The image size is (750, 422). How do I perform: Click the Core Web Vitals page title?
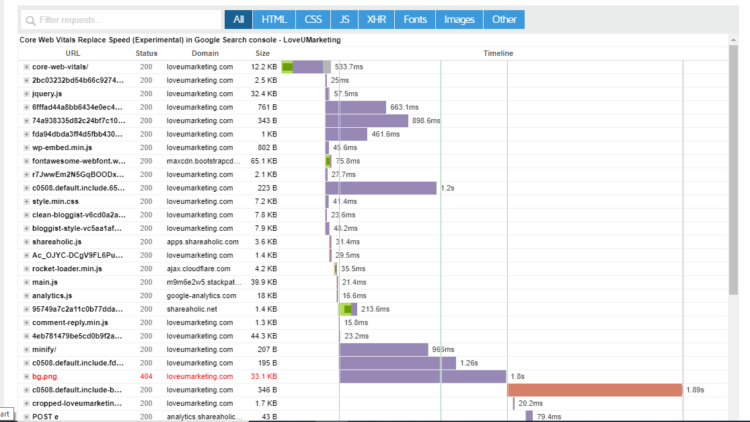point(180,40)
